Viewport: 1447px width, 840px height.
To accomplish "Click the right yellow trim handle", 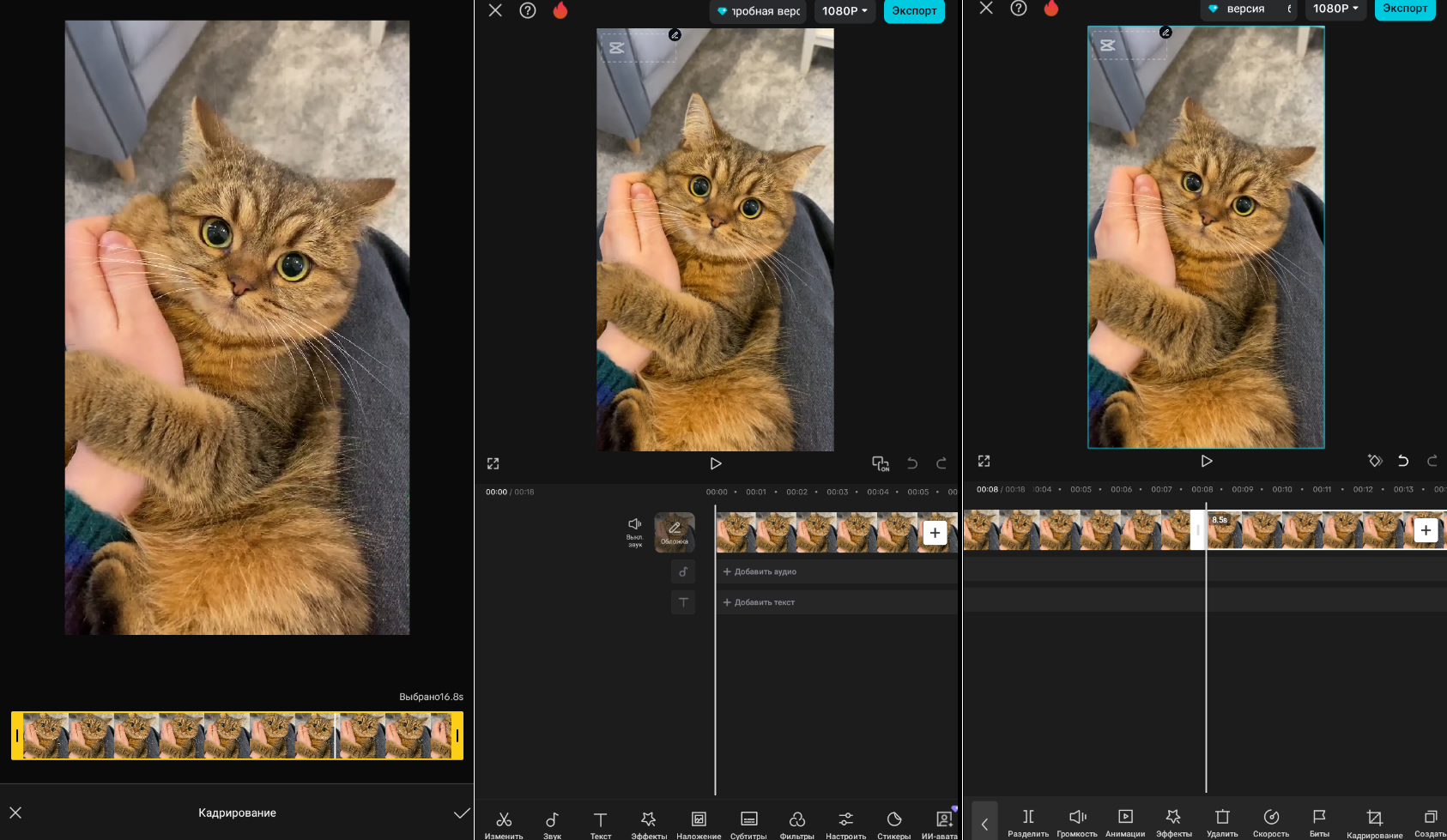I will pyautogui.click(x=457, y=735).
